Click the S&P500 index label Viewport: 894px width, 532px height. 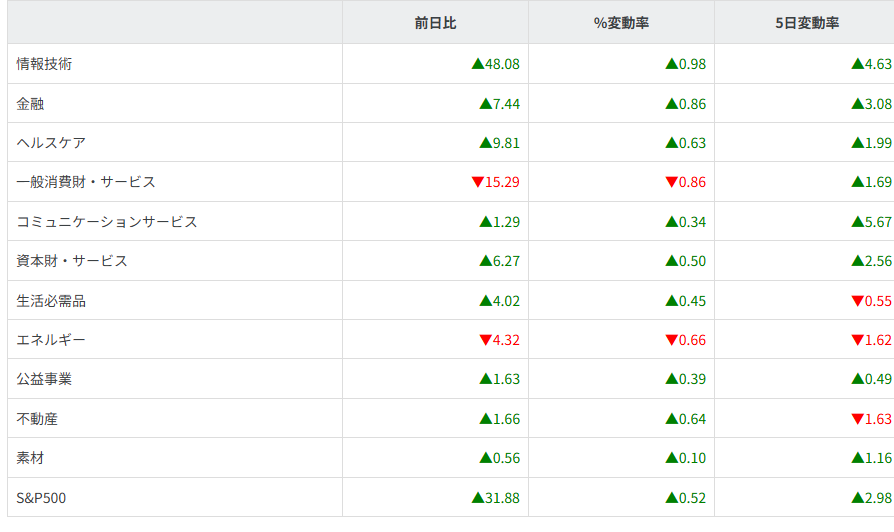41,498
